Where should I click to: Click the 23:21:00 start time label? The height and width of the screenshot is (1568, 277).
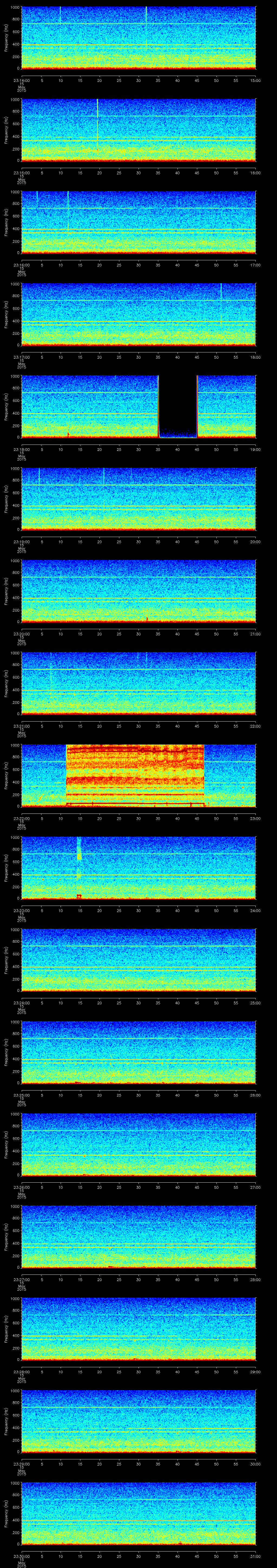click(x=21, y=726)
